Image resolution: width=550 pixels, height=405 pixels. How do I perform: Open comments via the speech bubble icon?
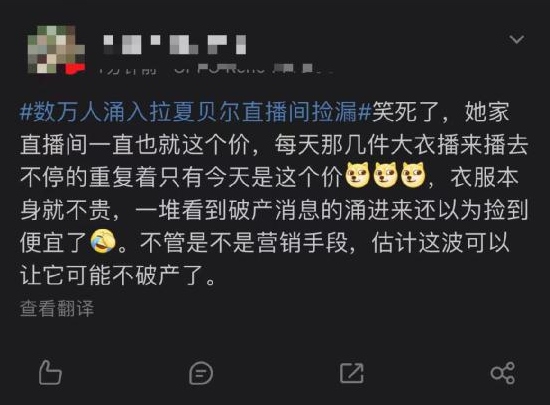(201, 373)
